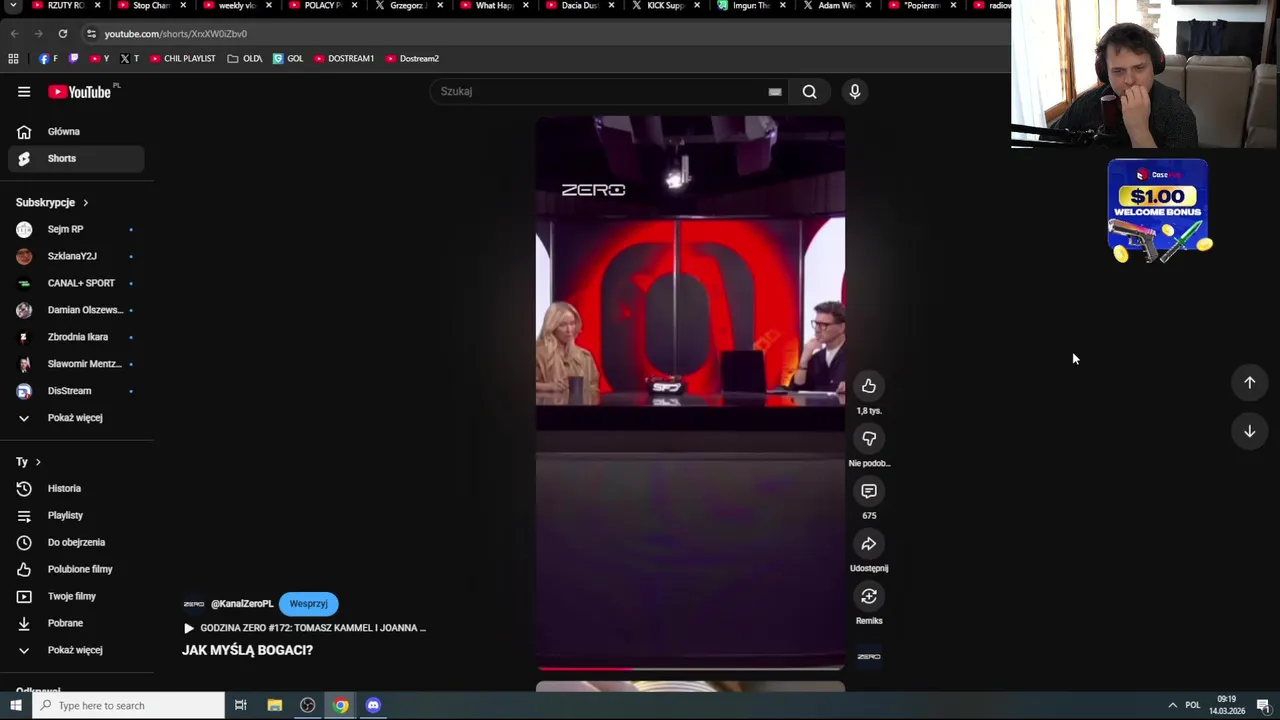Select Shorts in the sidebar
This screenshot has height=720, width=1280.
pos(76,158)
